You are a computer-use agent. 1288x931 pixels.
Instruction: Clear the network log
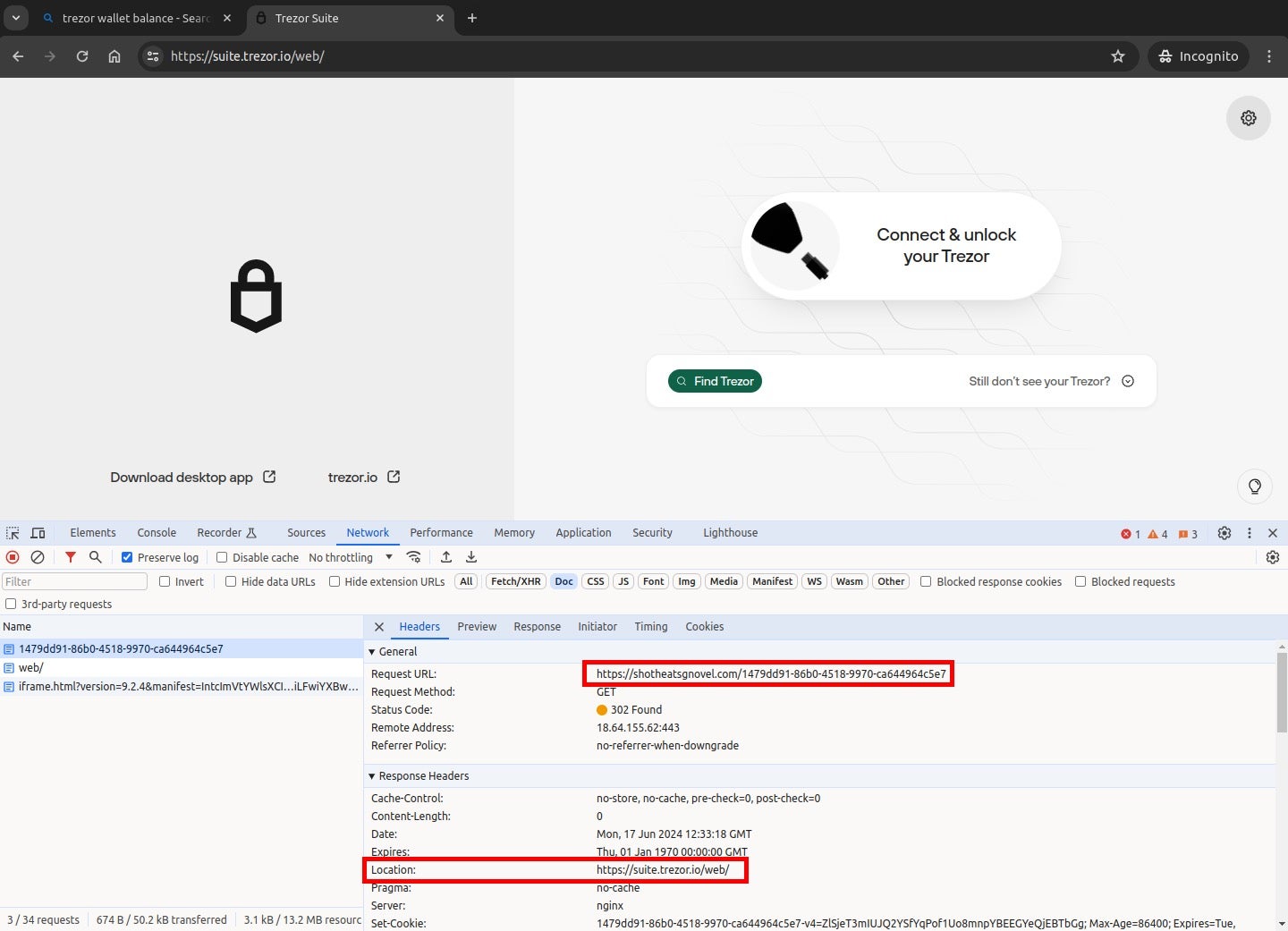click(38, 557)
